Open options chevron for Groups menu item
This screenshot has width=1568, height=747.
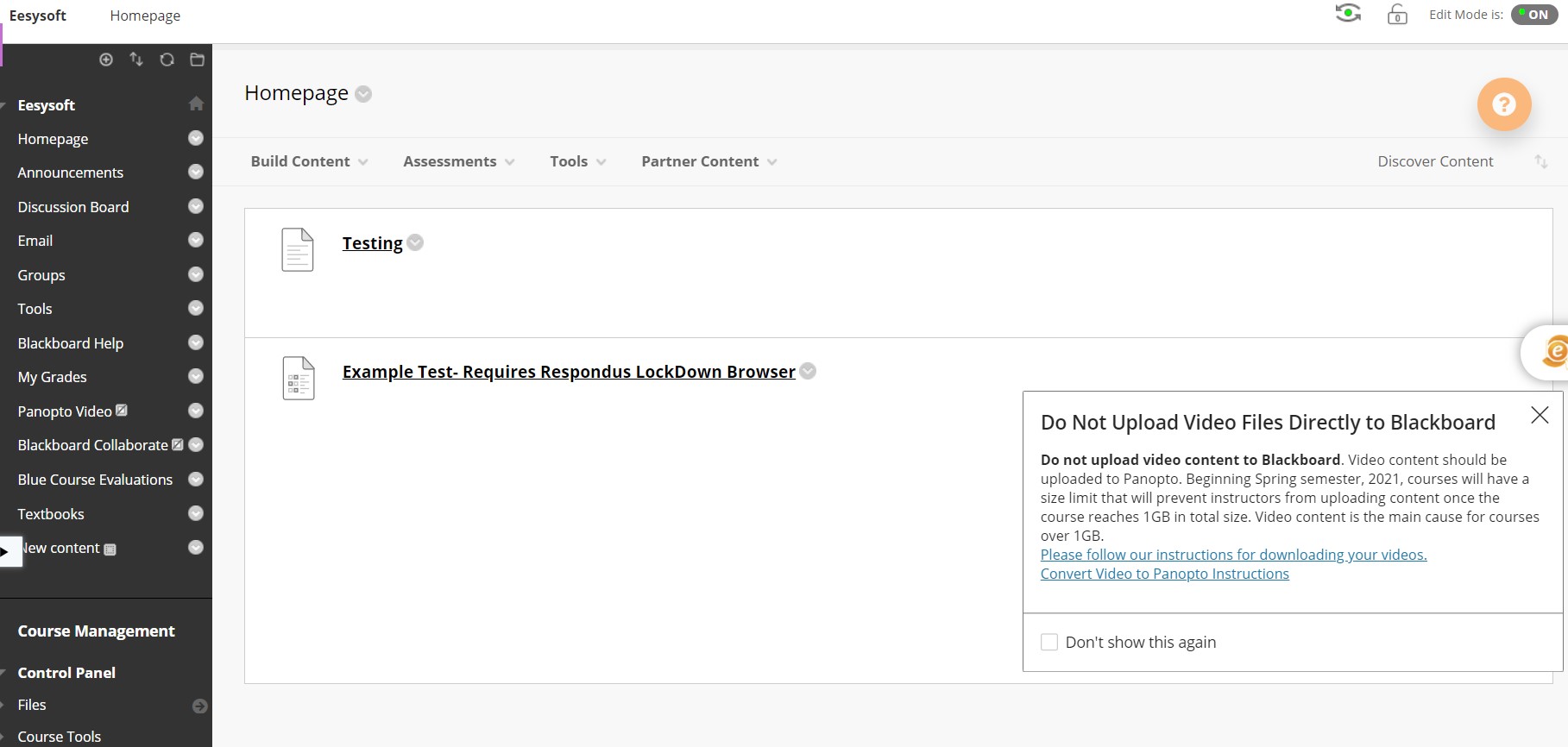pyautogui.click(x=196, y=274)
